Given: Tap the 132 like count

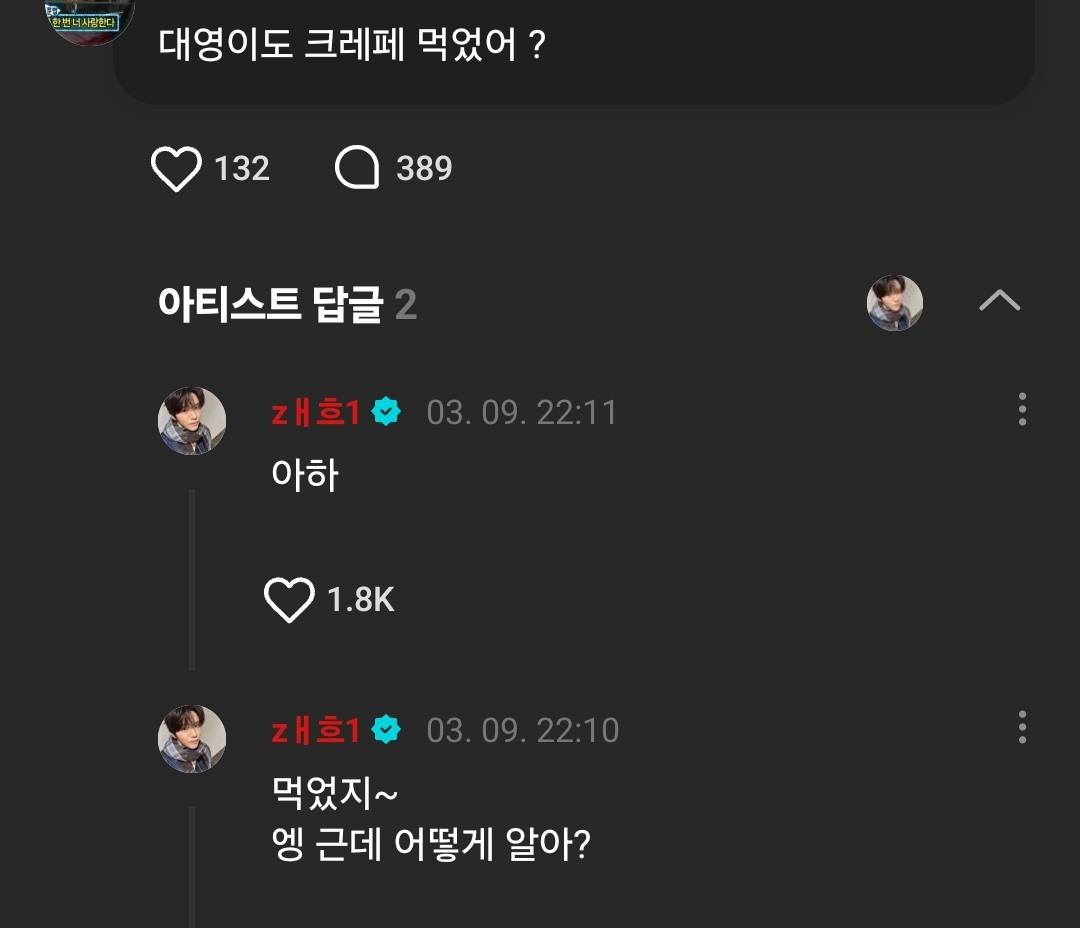Looking at the screenshot, I should (x=242, y=168).
